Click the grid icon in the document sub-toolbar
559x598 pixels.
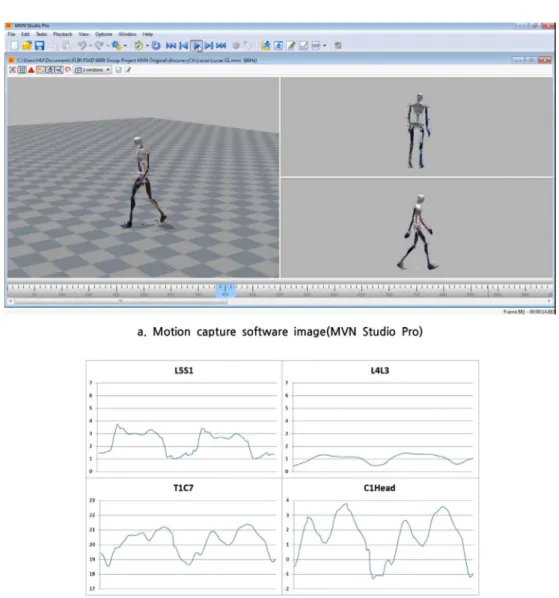tap(22, 70)
